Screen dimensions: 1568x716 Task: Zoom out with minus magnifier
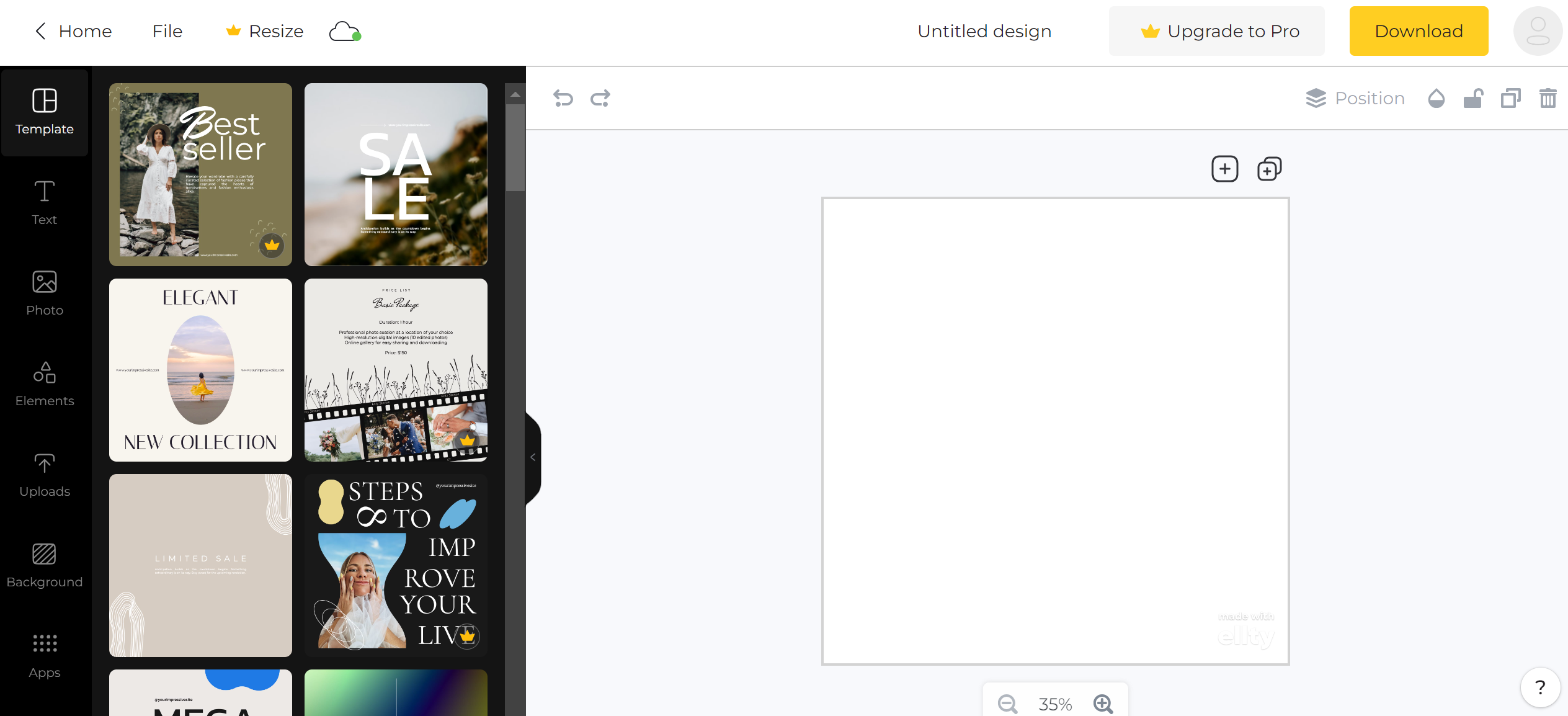(x=1007, y=704)
